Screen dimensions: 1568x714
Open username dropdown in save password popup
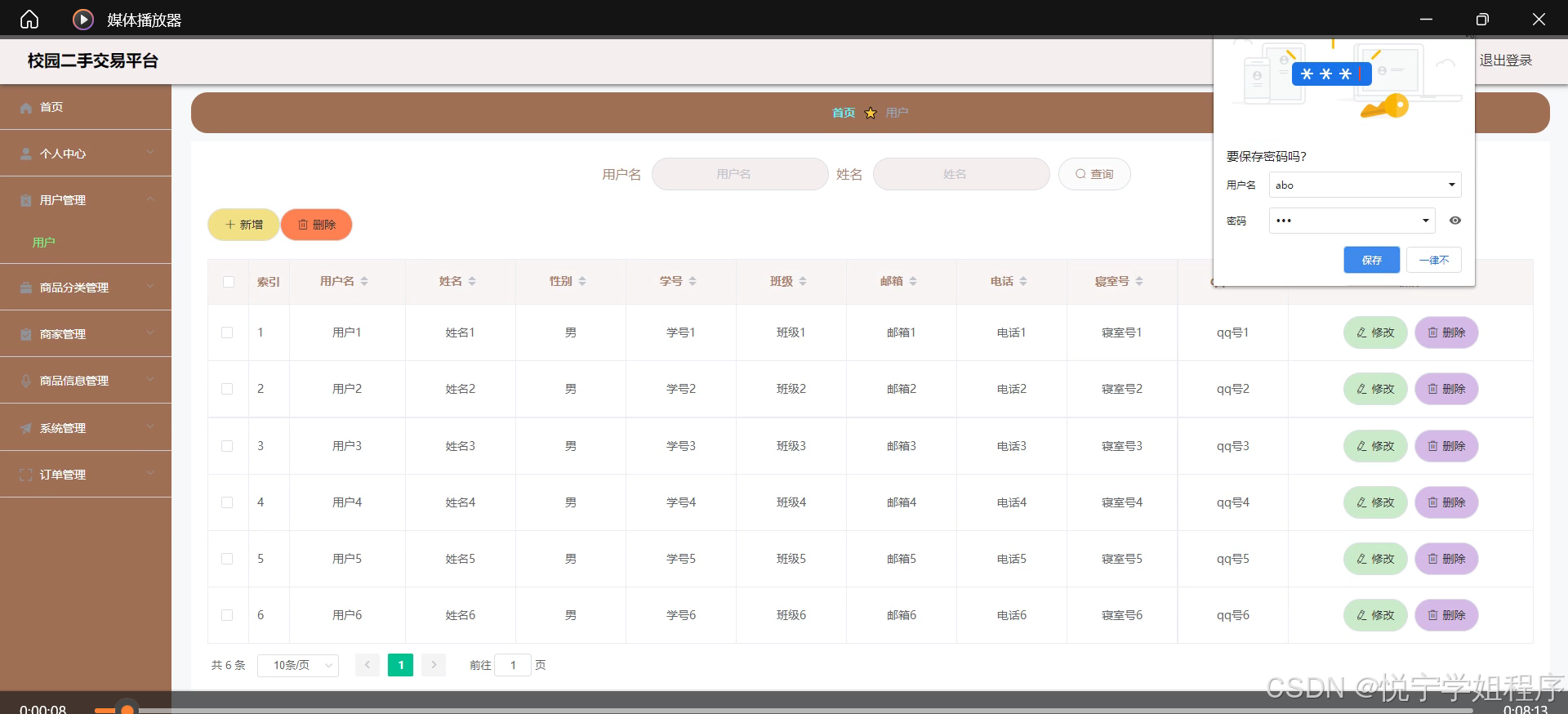click(1452, 185)
